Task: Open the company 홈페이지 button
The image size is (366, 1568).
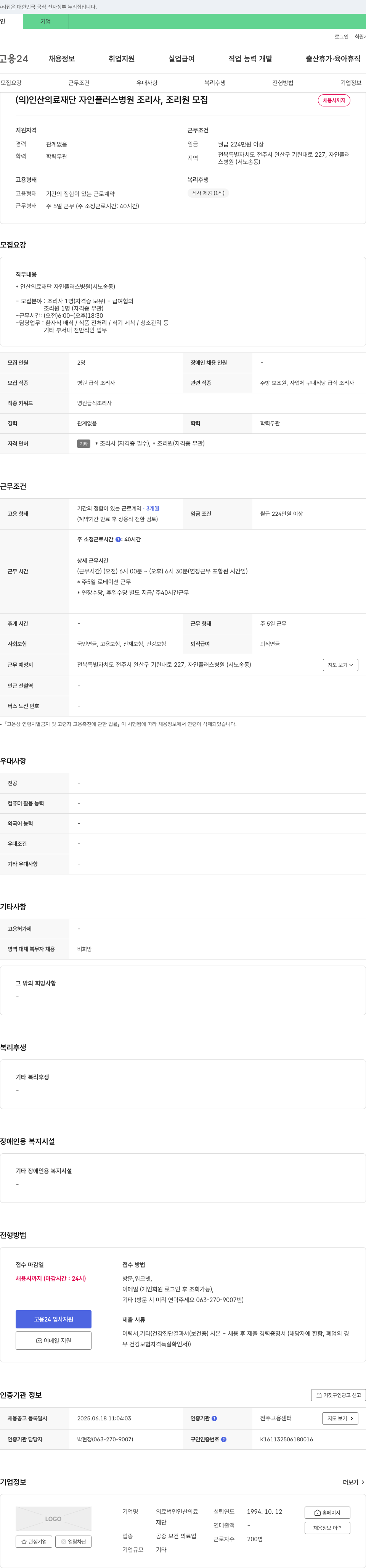Action: point(327,1513)
